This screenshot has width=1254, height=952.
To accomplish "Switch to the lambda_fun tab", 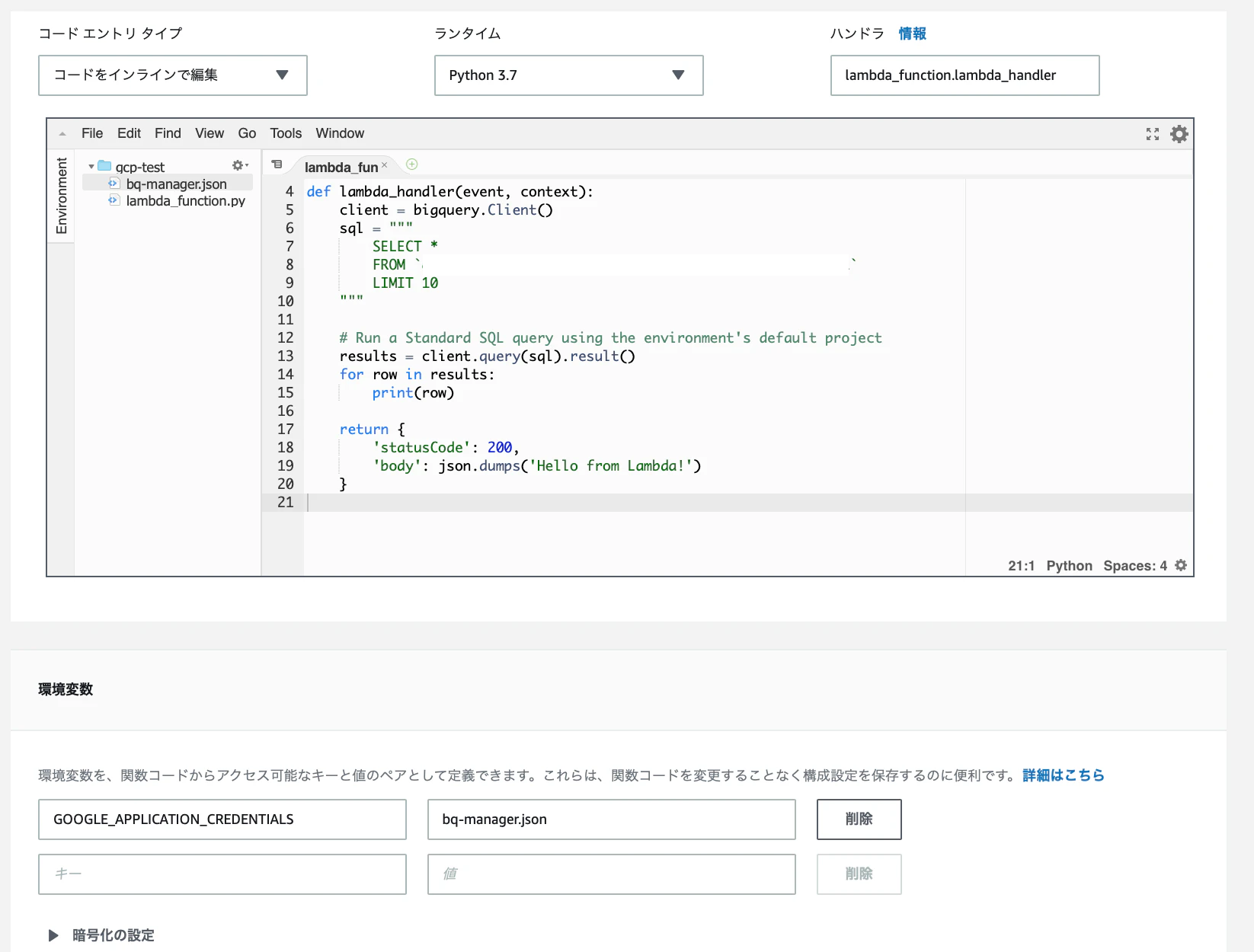I will [x=341, y=167].
